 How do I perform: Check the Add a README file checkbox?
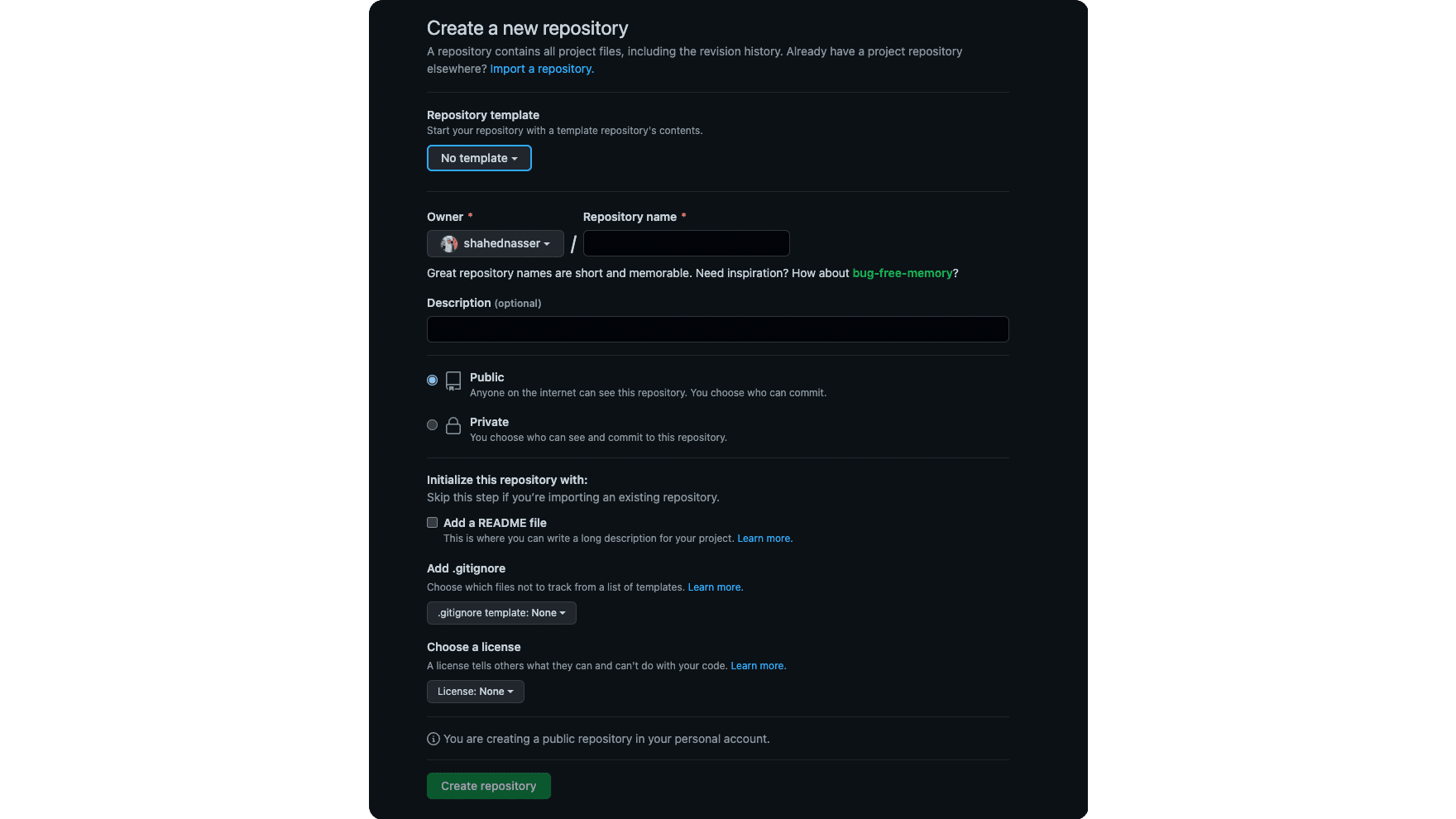pos(432,522)
